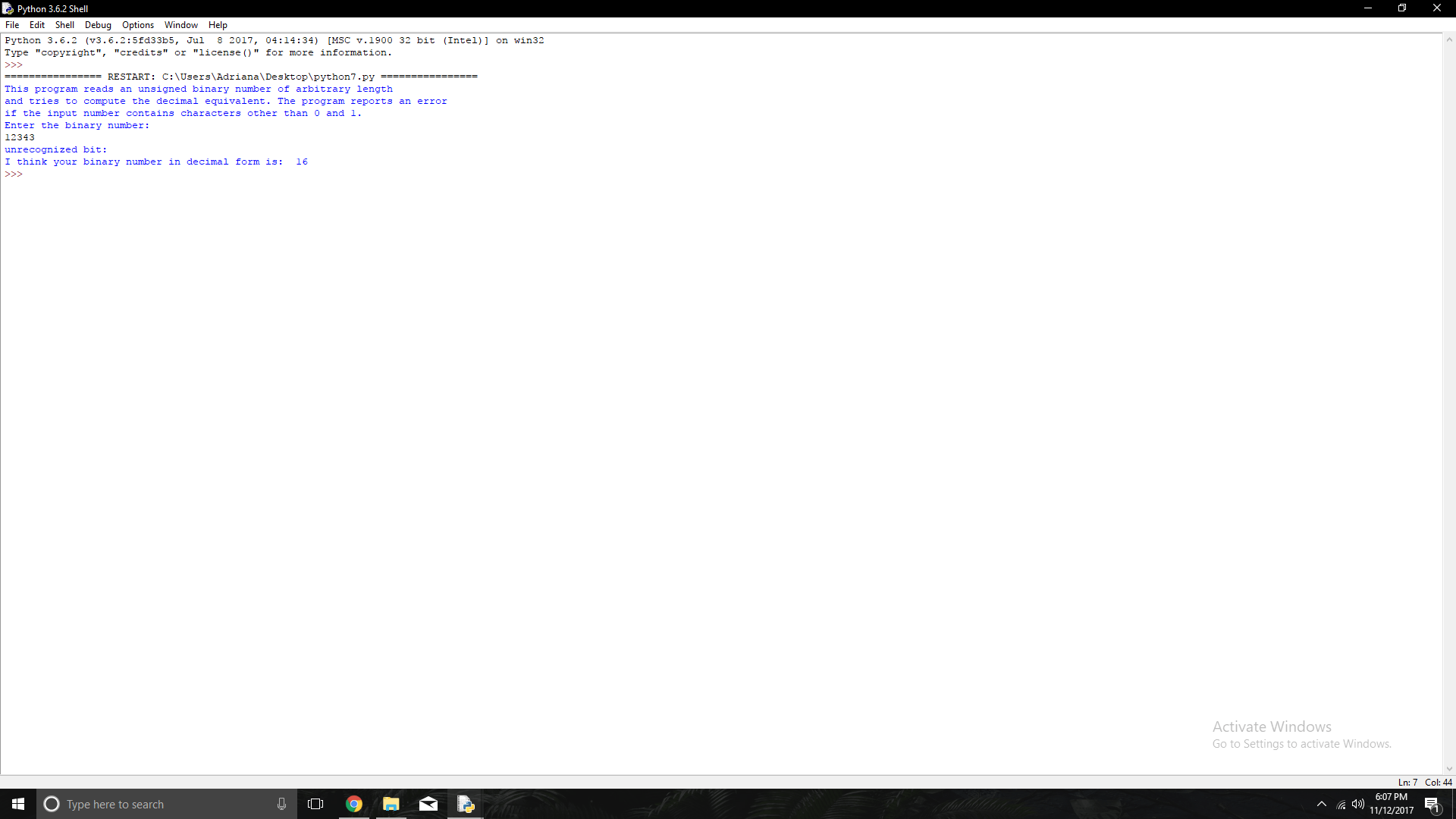Click the microphone icon in search box
This screenshot has width=1456, height=819.
pos(281,804)
